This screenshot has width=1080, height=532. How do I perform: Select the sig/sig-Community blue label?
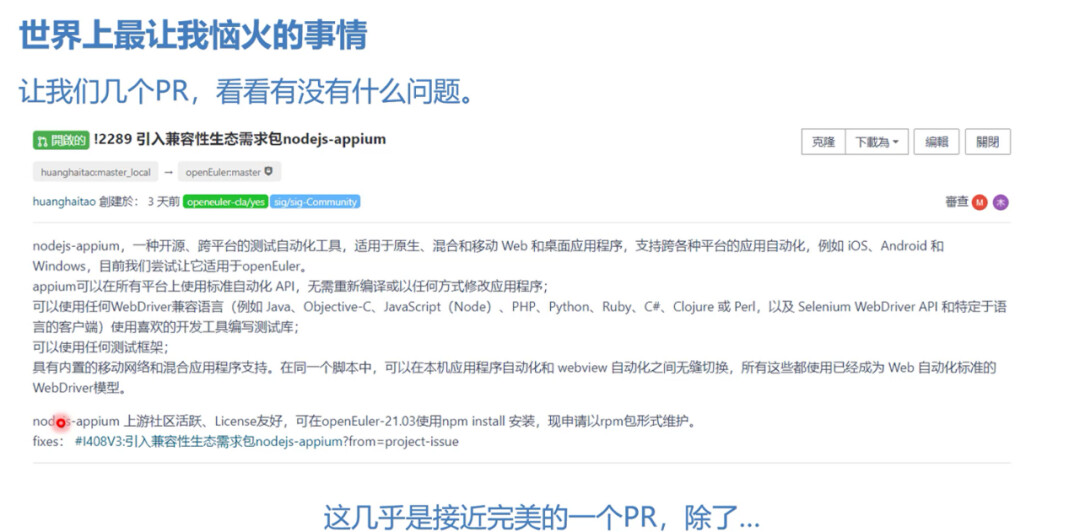[x=314, y=202]
